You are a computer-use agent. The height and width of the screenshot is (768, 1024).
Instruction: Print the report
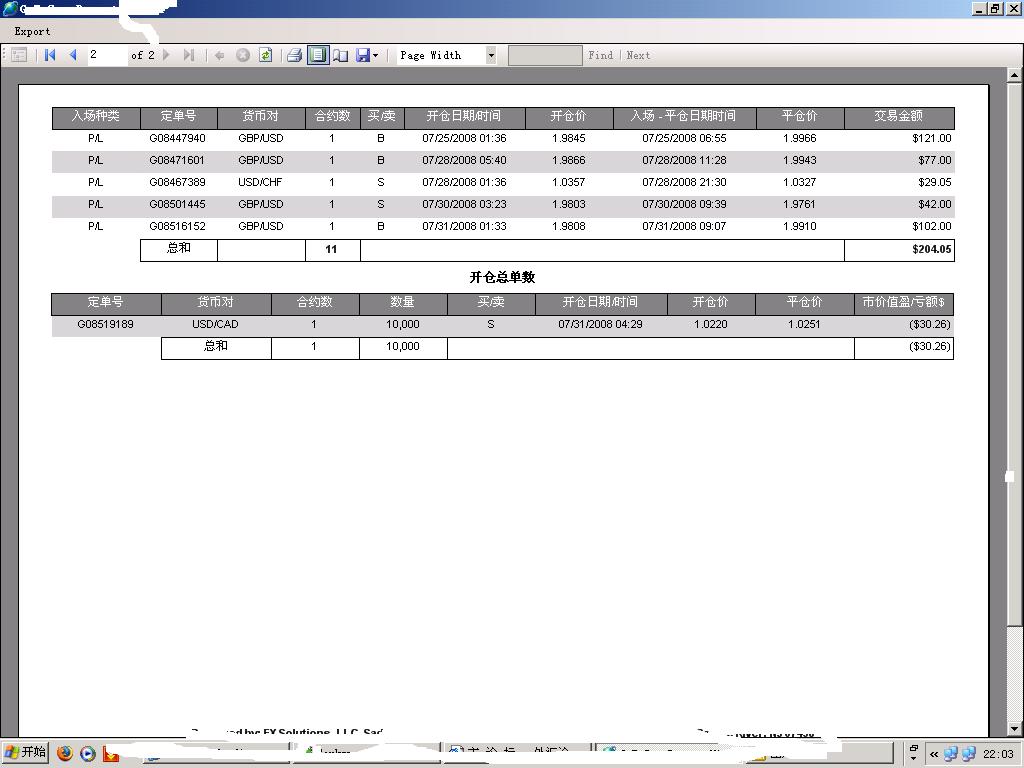pyautogui.click(x=295, y=56)
